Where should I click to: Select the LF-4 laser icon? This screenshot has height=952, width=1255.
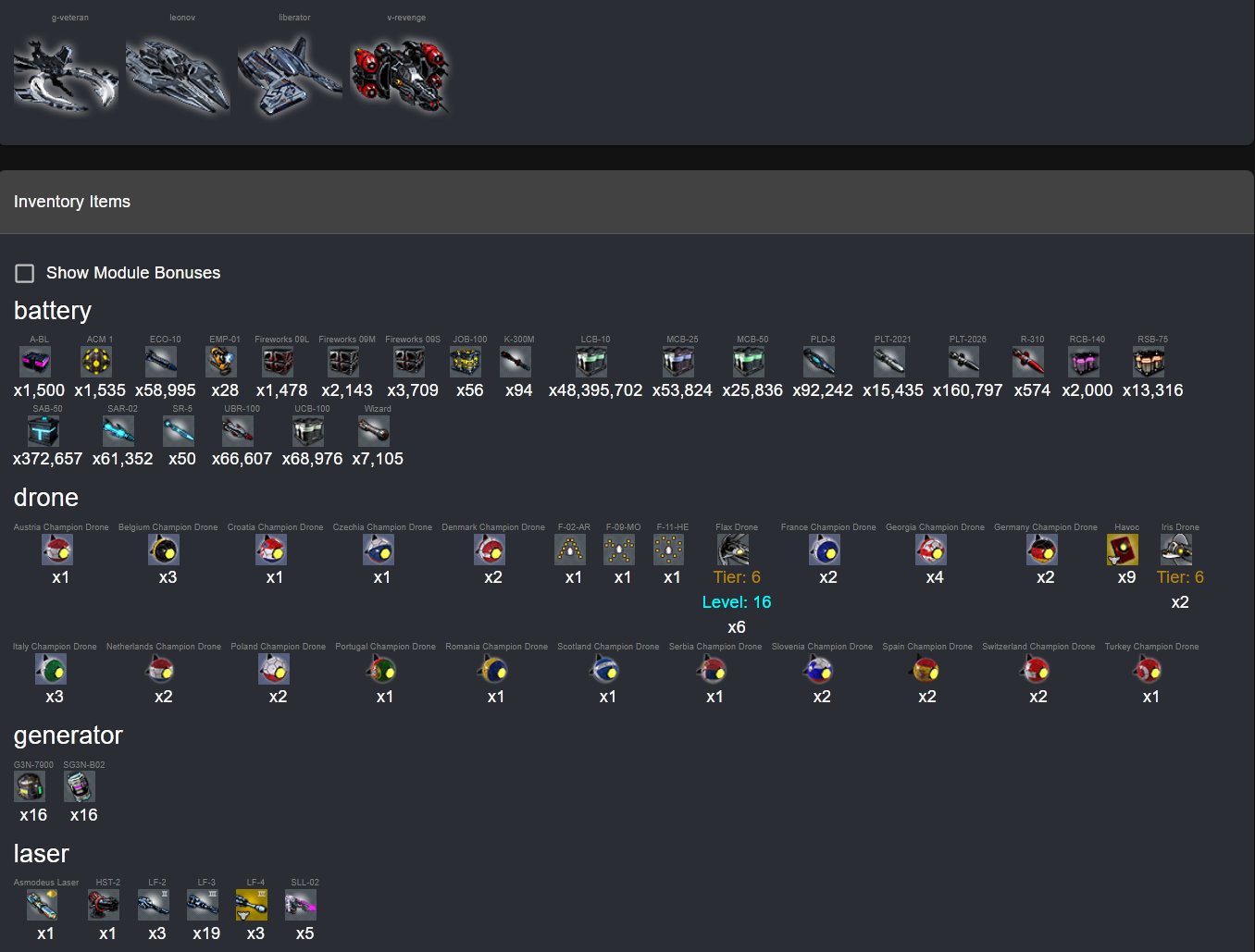click(x=252, y=905)
